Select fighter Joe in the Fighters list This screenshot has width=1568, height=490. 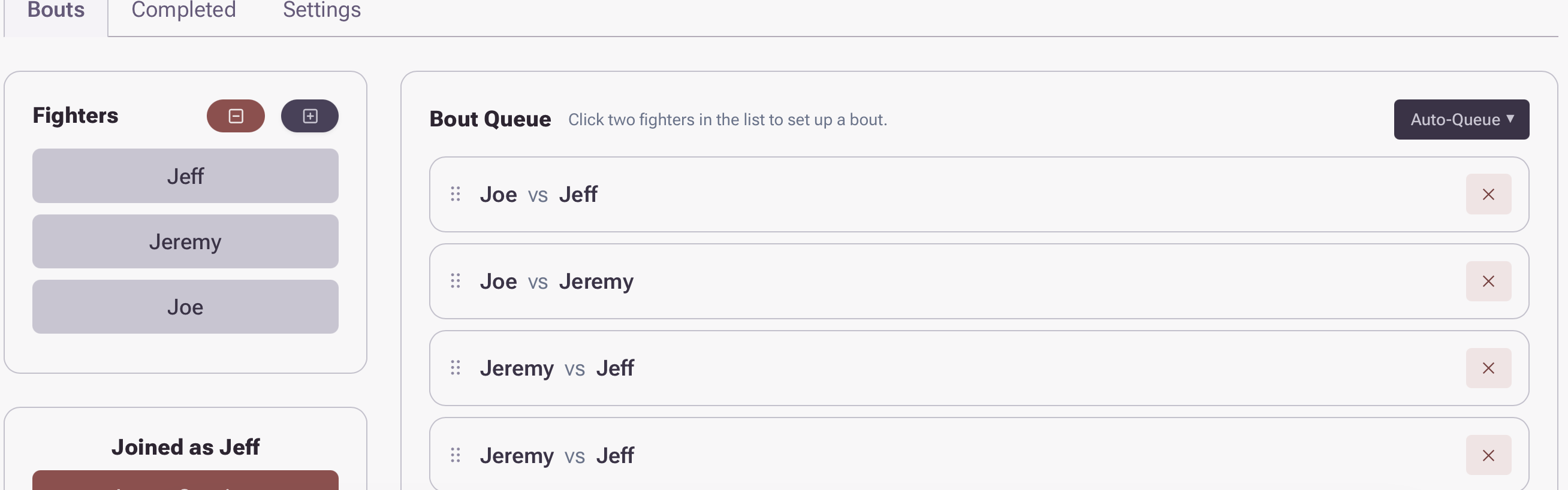click(x=185, y=307)
